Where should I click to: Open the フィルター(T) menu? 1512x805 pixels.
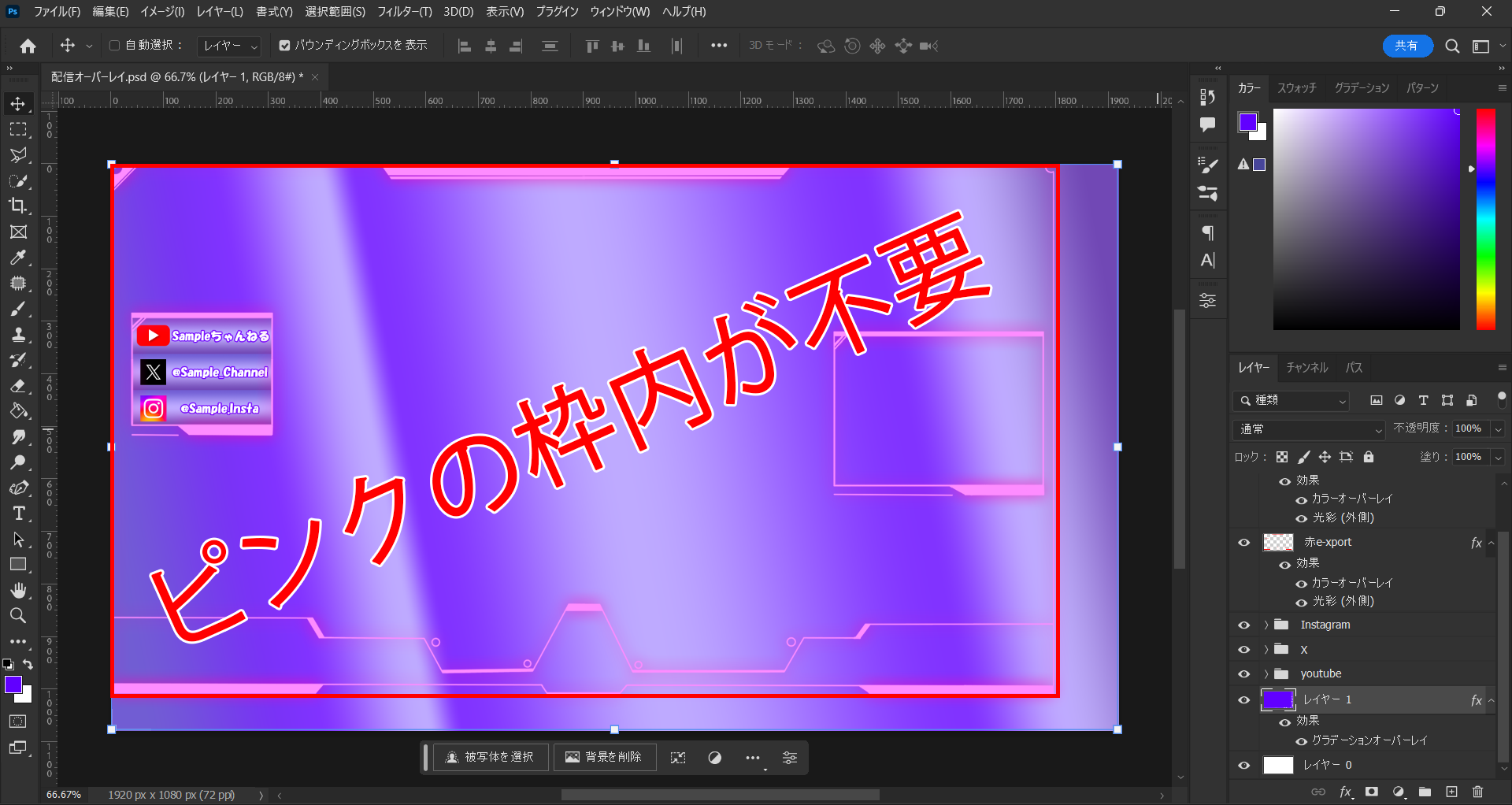[404, 12]
